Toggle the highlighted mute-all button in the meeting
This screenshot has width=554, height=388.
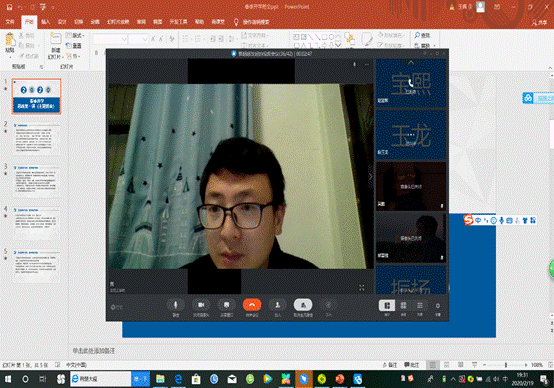[303, 305]
